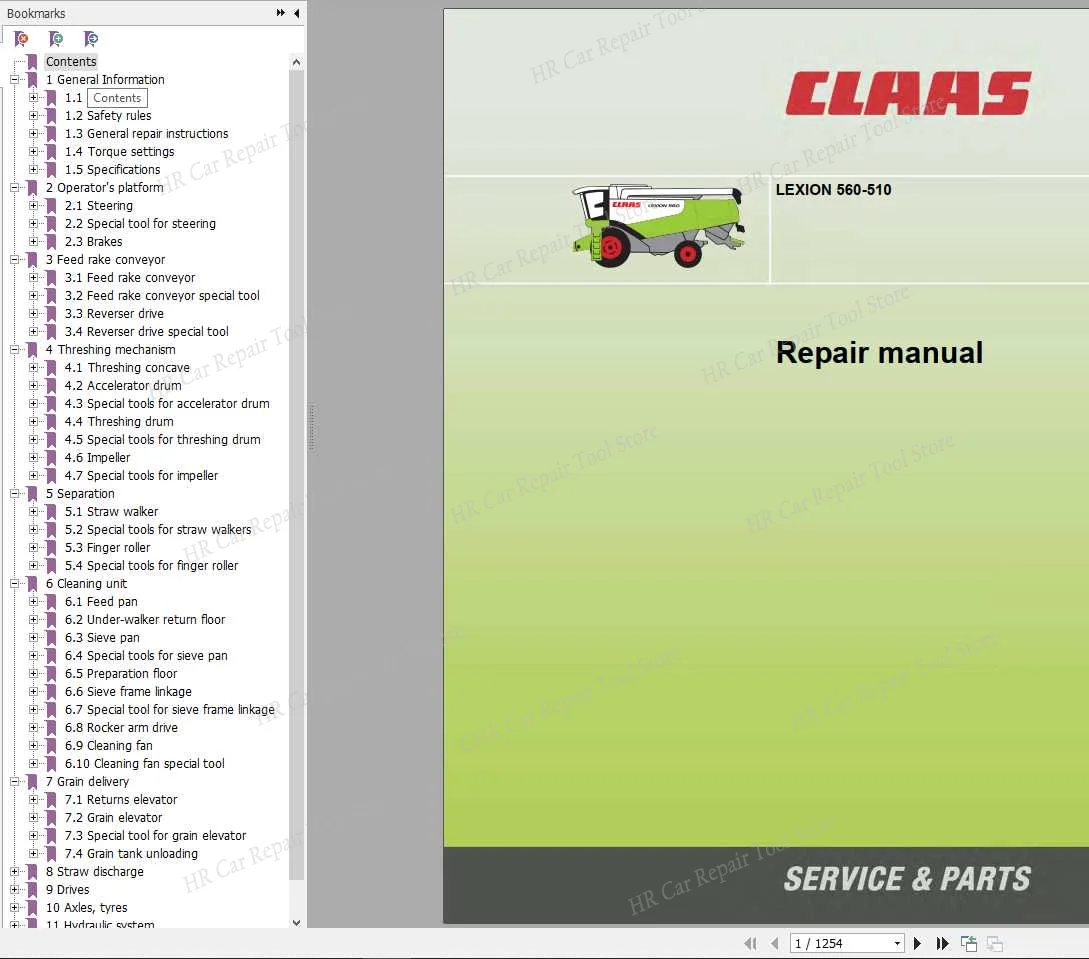Expand 9 Drives node
The width and height of the screenshot is (1089, 959).
(x=15, y=890)
